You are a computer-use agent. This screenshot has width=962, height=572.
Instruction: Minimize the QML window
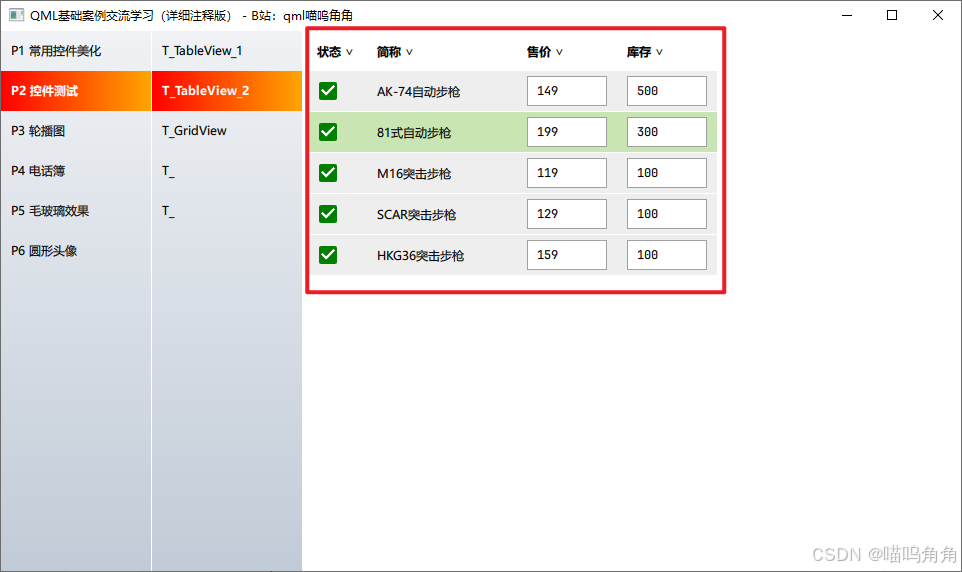[847, 15]
